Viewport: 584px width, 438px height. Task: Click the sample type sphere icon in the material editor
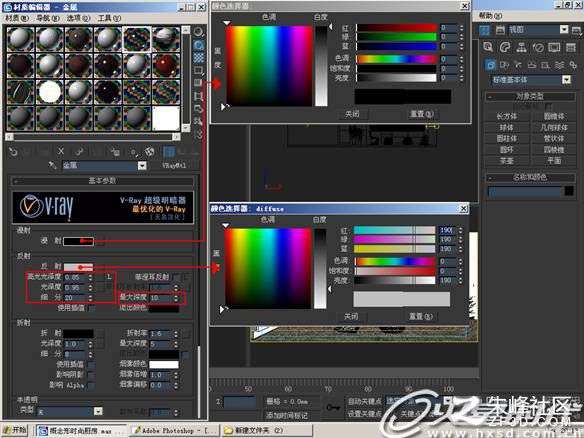(199, 32)
